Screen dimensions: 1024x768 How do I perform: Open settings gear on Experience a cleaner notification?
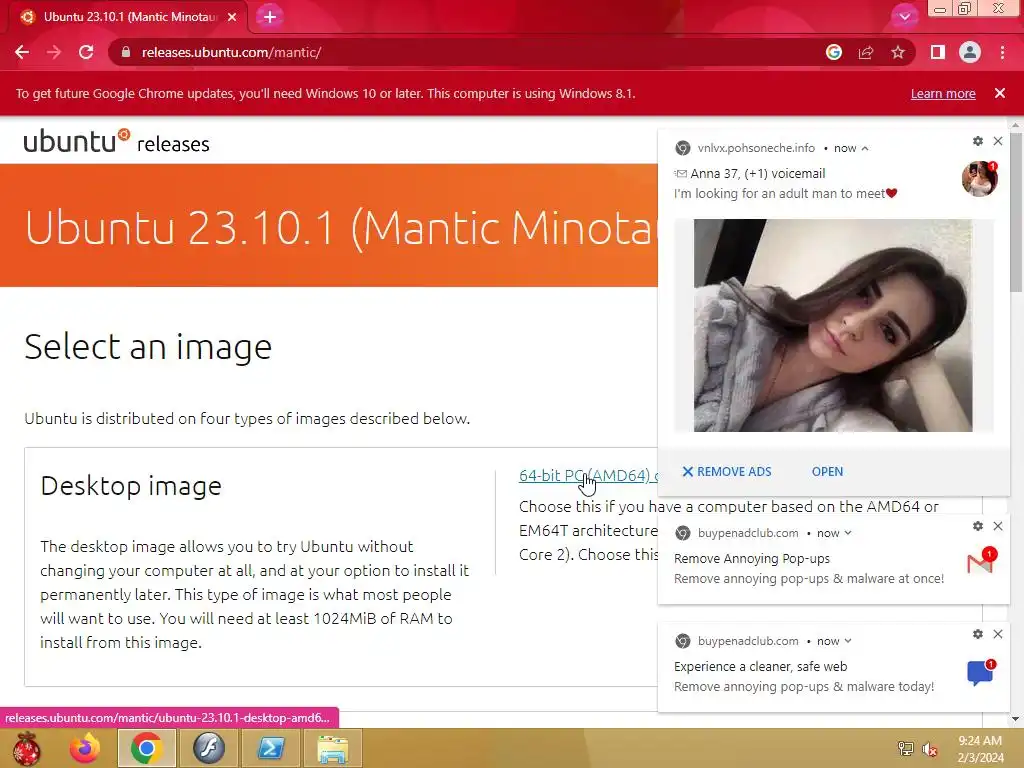pos(978,634)
